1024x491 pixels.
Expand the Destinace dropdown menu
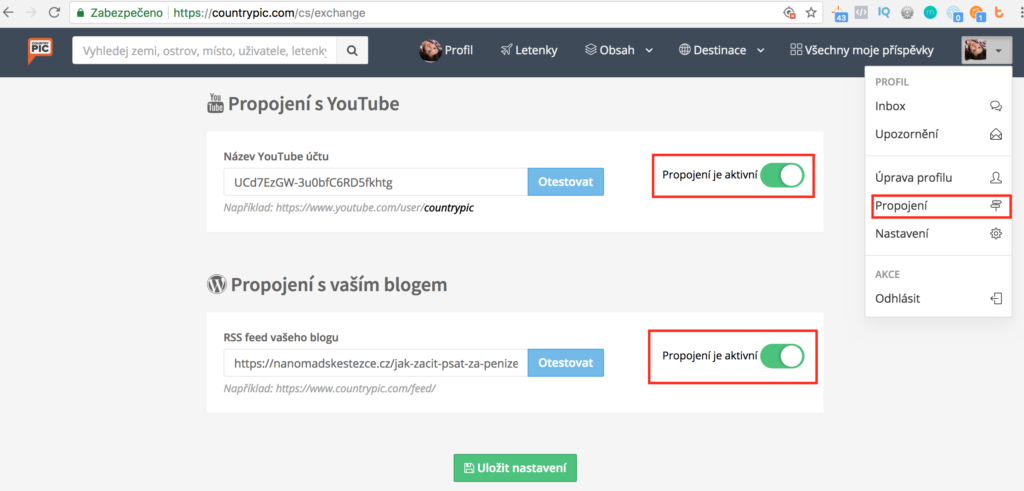721,50
